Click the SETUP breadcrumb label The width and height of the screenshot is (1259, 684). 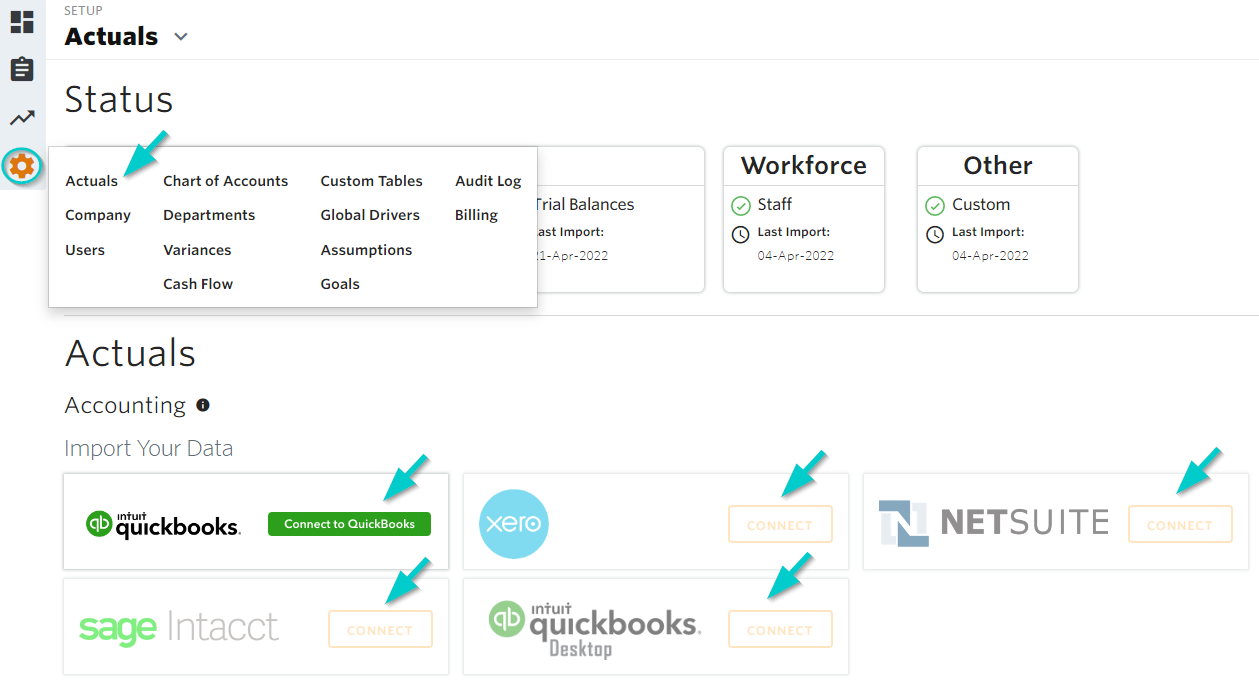pos(83,11)
